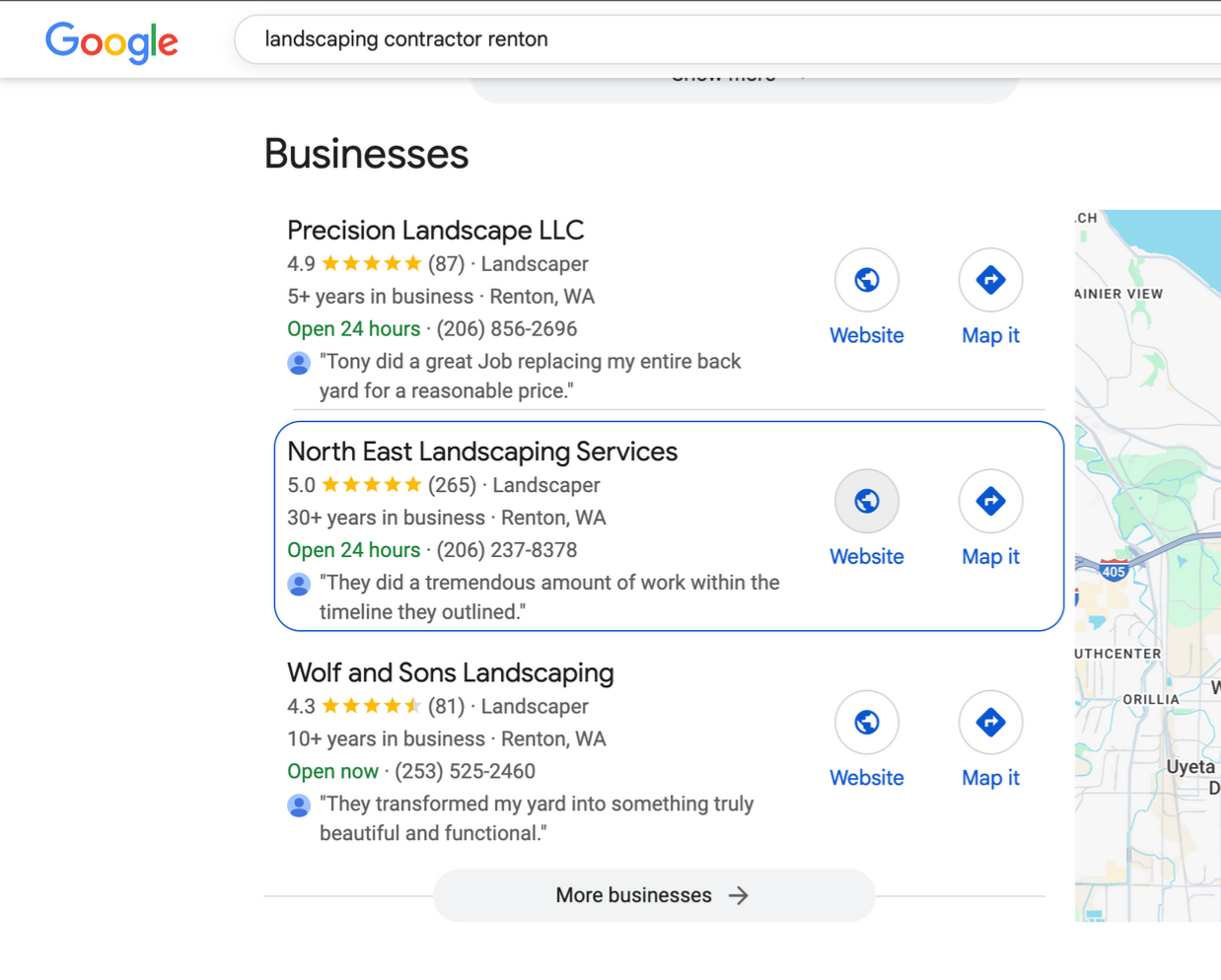This screenshot has width=1221, height=980.
Task: Expand the More businesses list
Action: pos(653,895)
